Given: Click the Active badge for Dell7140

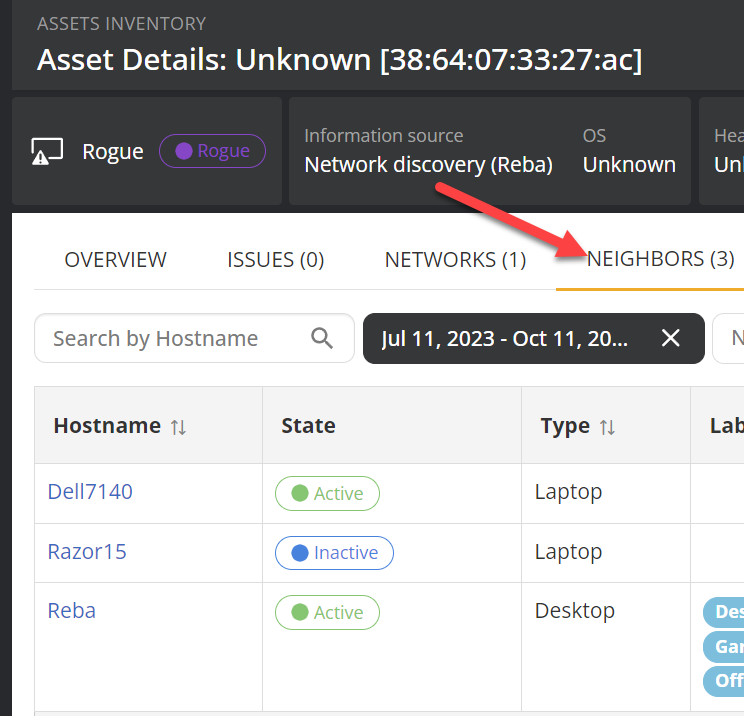Looking at the screenshot, I should tap(327, 493).
